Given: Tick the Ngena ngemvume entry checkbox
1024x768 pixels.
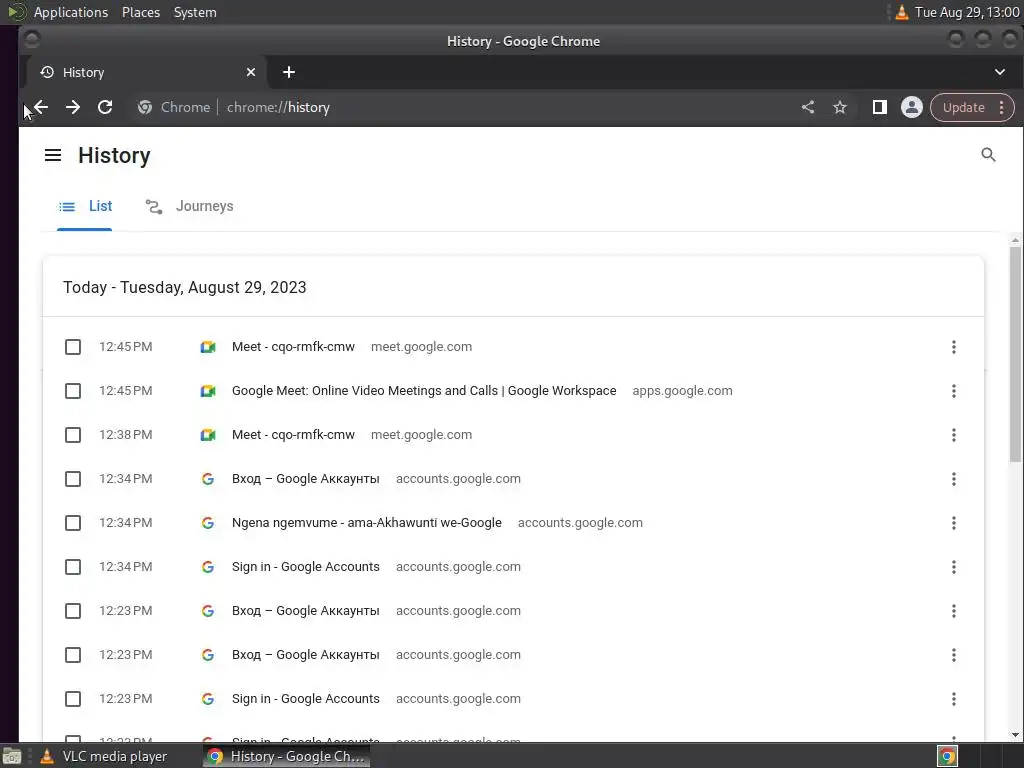Looking at the screenshot, I should (x=73, y=523).
